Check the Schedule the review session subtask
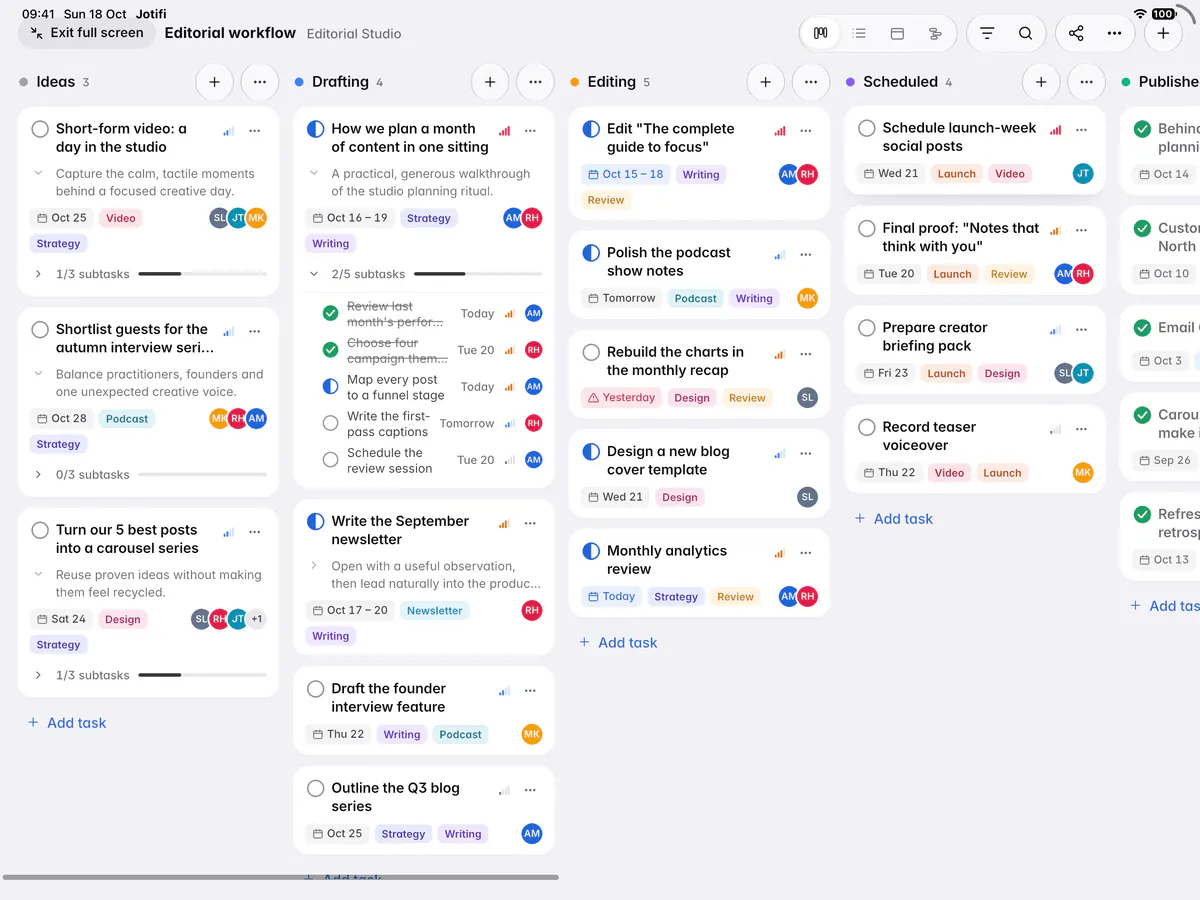 coord(330,460)
